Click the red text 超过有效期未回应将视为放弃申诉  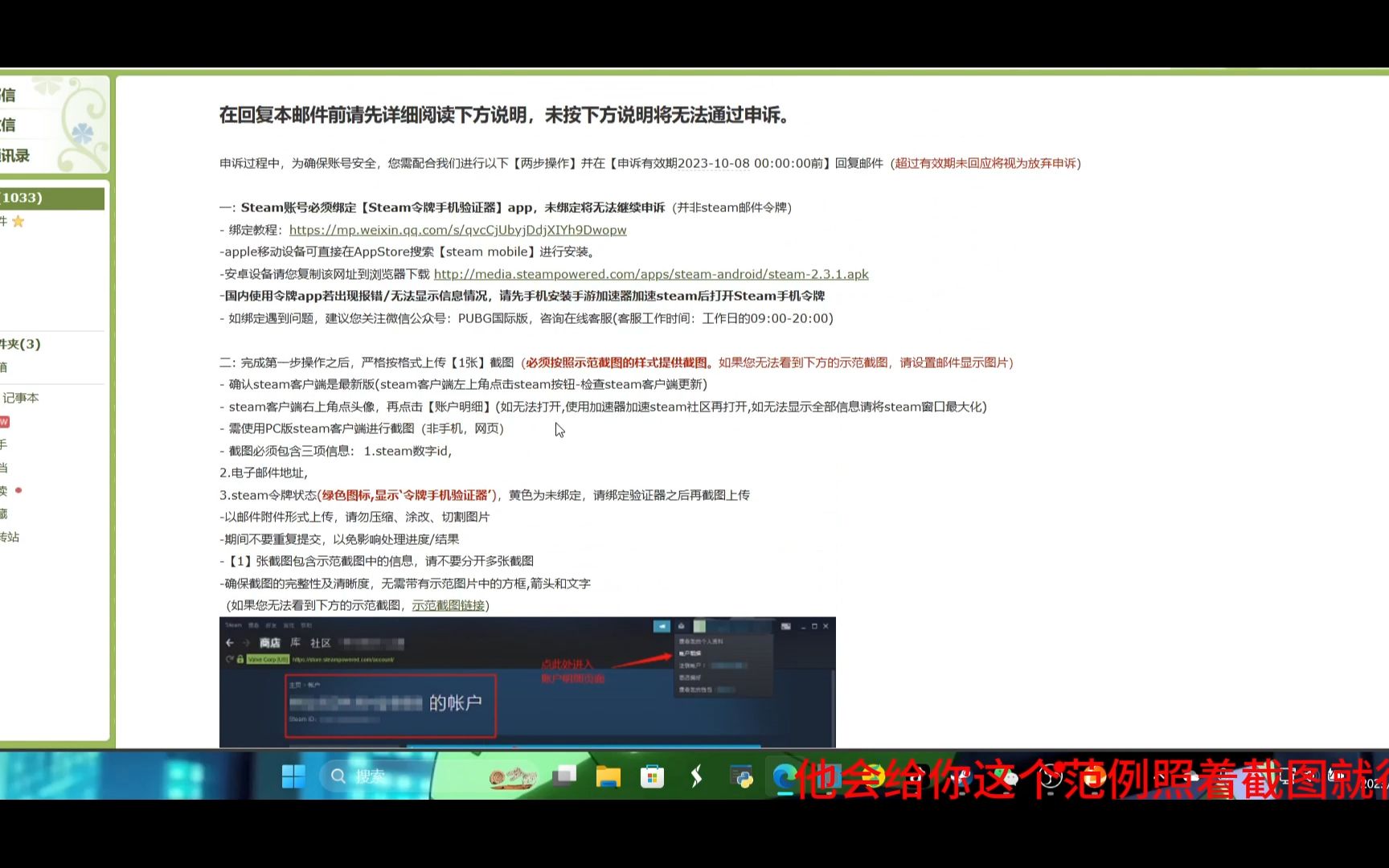[x=985, y=163]
